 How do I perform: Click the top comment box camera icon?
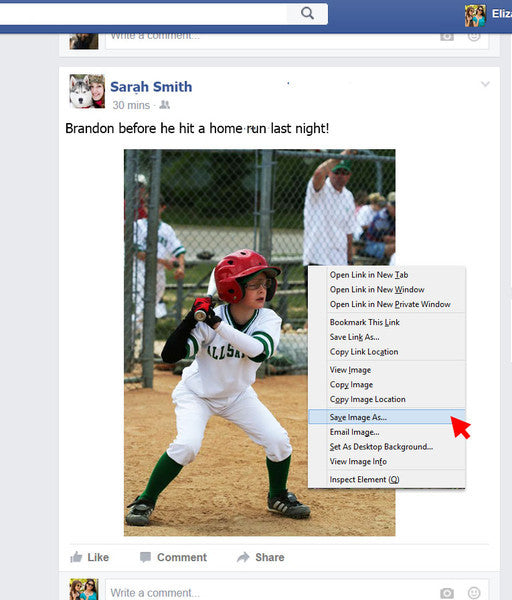[447, 37]
